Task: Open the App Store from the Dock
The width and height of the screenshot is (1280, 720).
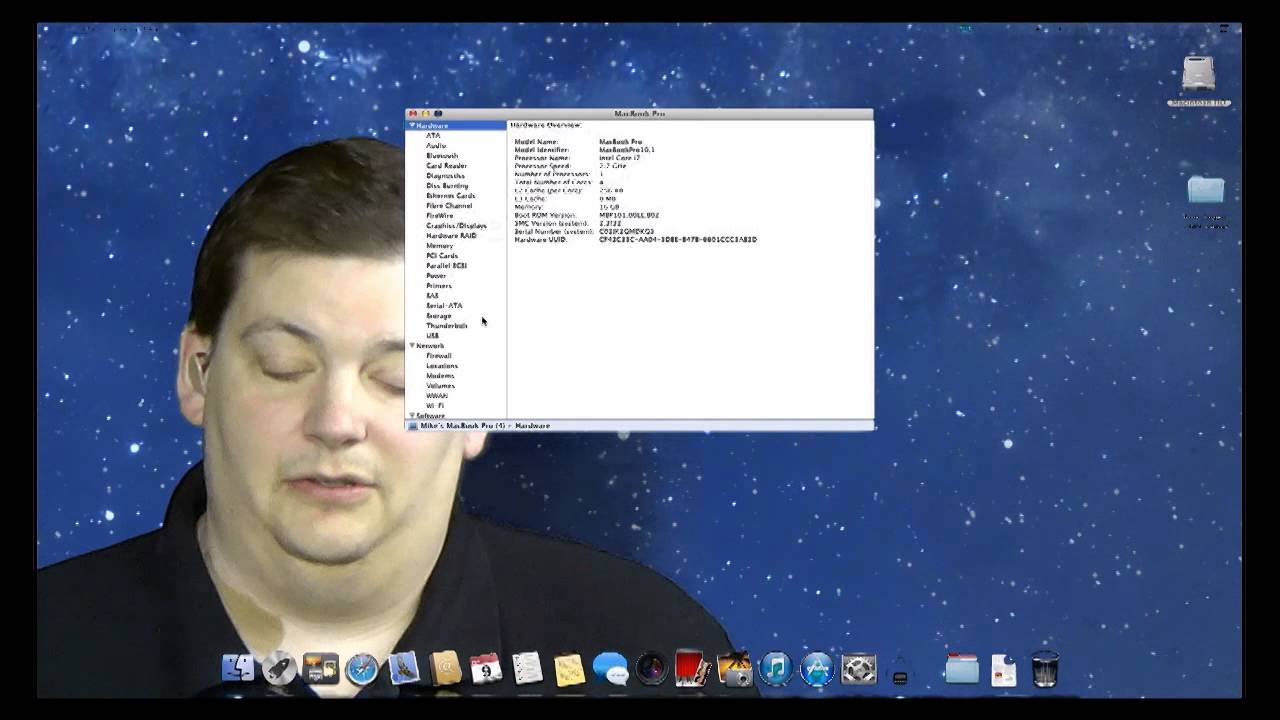Action: pyautogui.click(x=815, y=667)
